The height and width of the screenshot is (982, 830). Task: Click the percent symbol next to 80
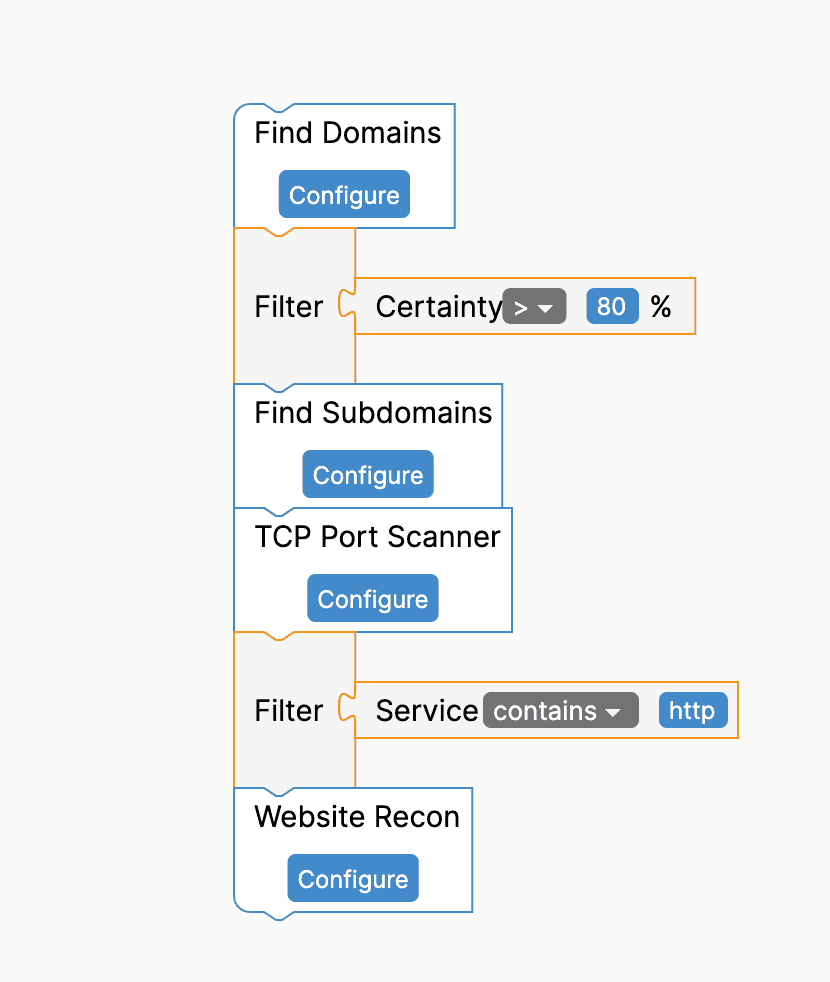(x=661, y=307)
